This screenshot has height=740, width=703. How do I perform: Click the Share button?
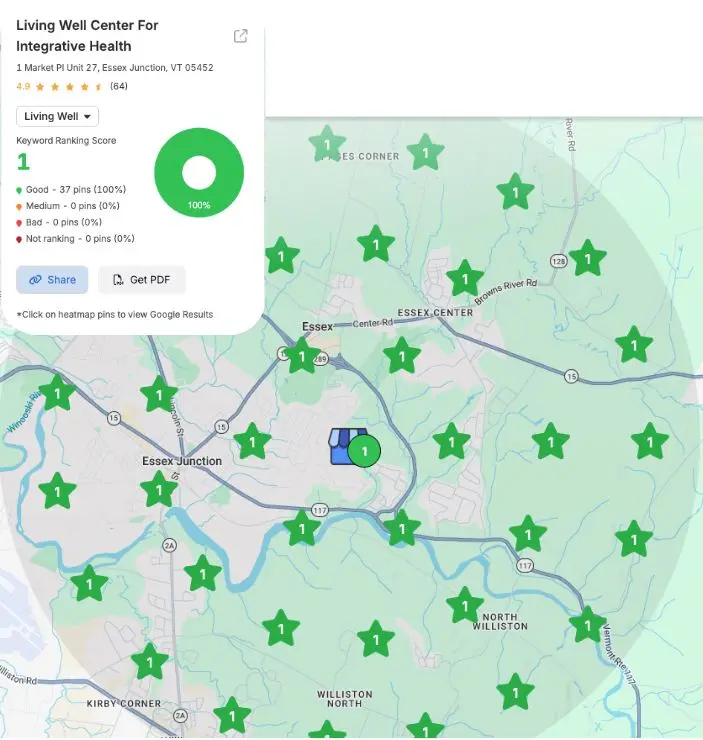[x=52, y=280]
